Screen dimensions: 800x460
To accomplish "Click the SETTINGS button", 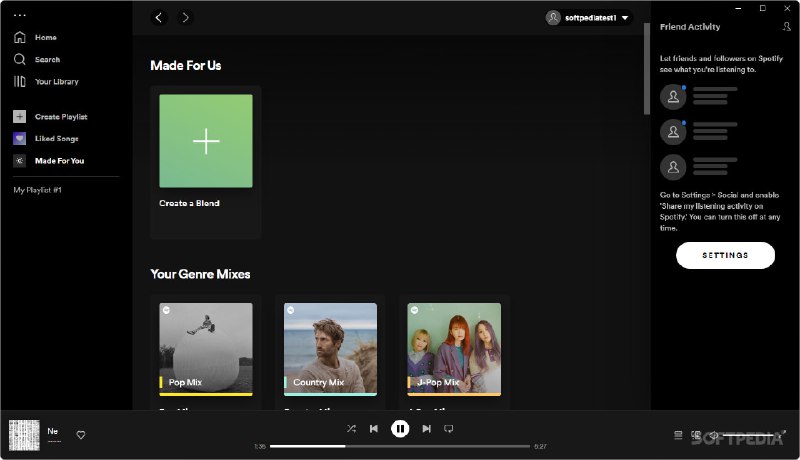I will click(x=725, y=255).
